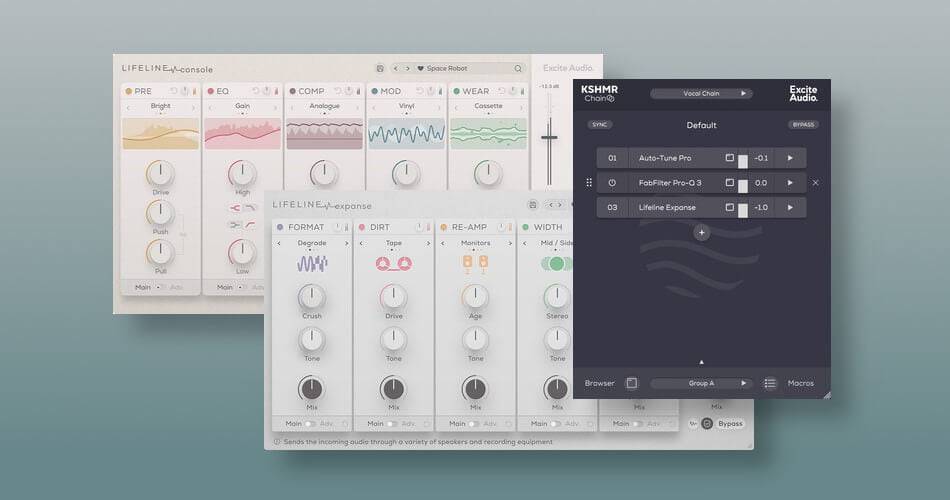Switch DIRT module Main/Adv toggle

pos(392,424)
